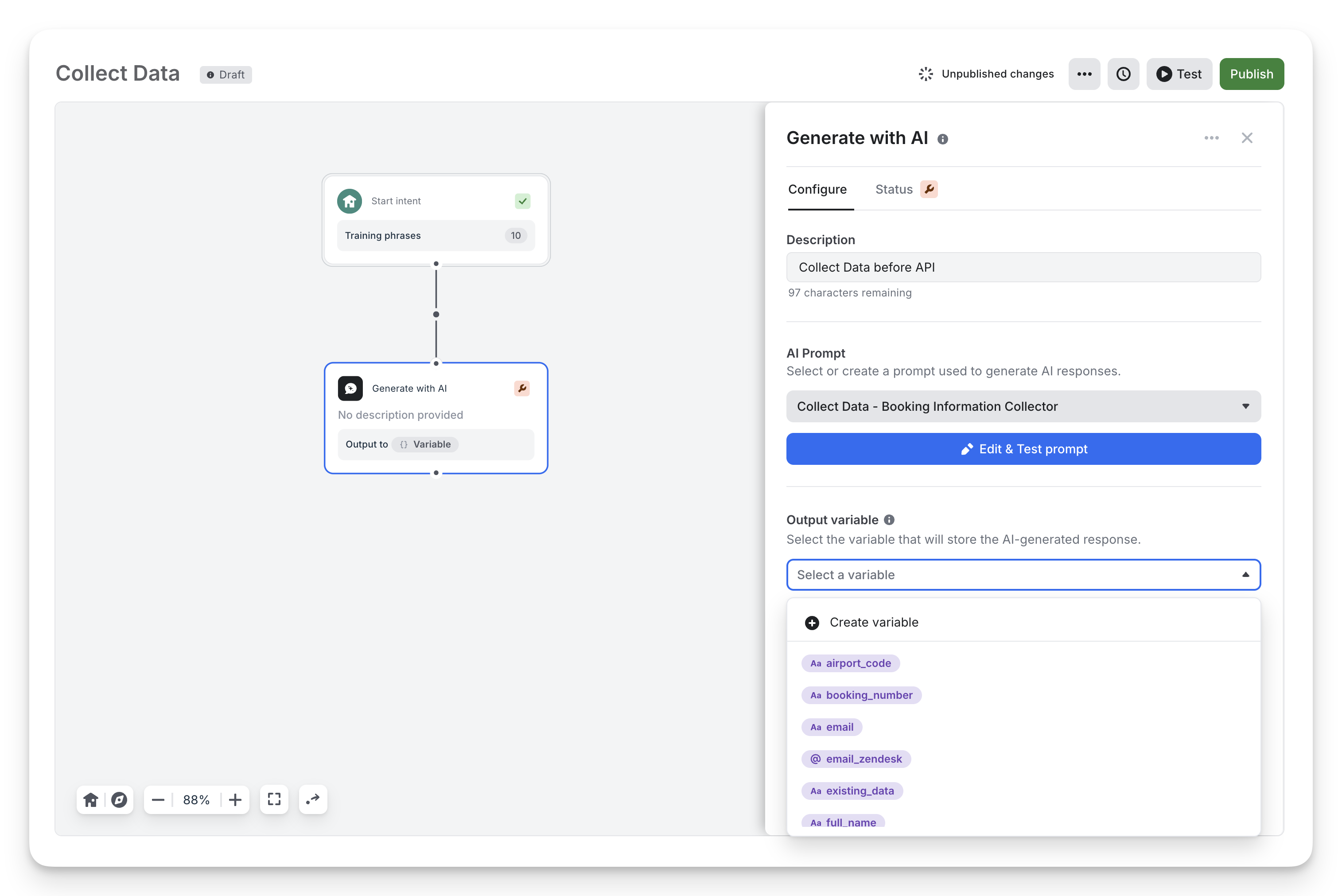Open the three-dot menu next to Unpublished changes

tap(1084, 74)
